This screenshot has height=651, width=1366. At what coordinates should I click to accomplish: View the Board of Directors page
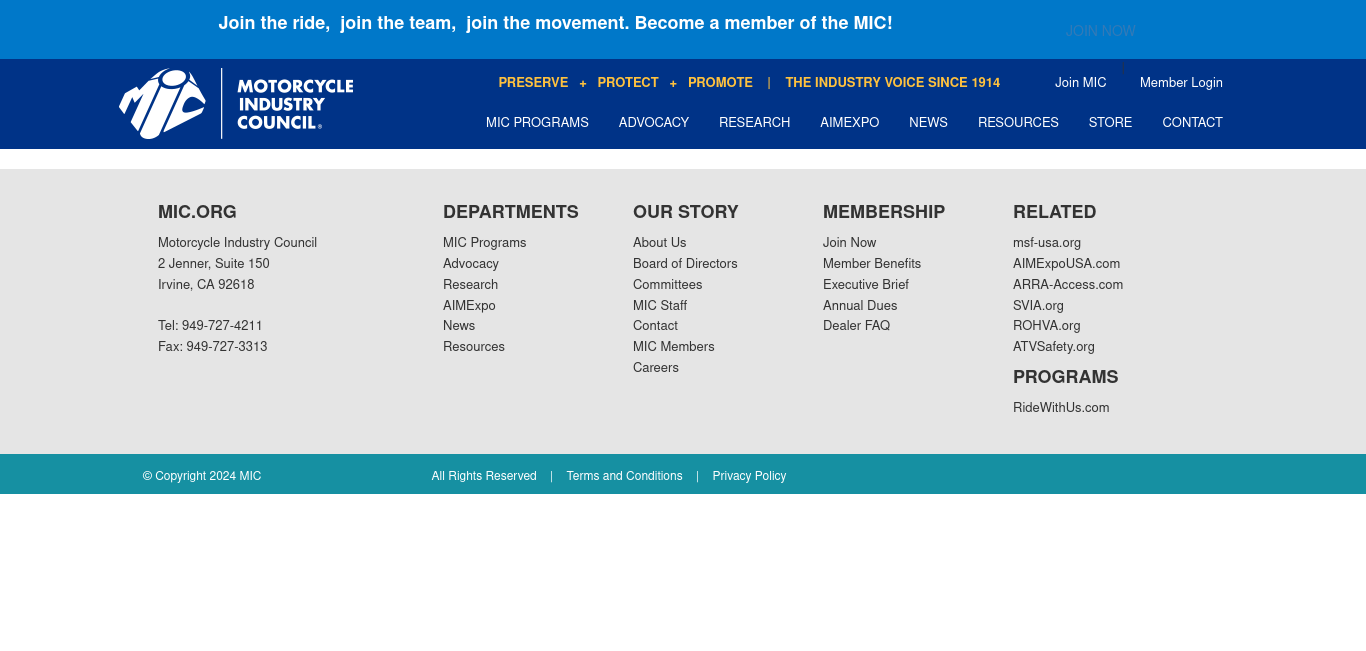pos(685,264)
